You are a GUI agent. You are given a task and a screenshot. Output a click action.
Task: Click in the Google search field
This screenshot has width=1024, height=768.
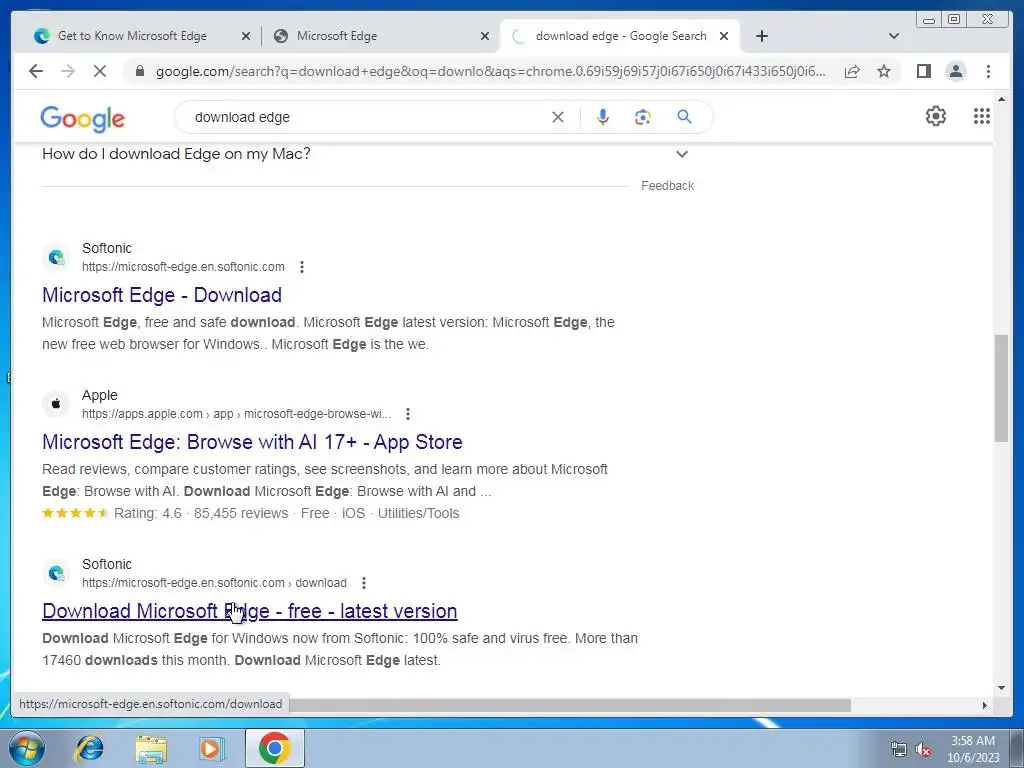[366, 117]
